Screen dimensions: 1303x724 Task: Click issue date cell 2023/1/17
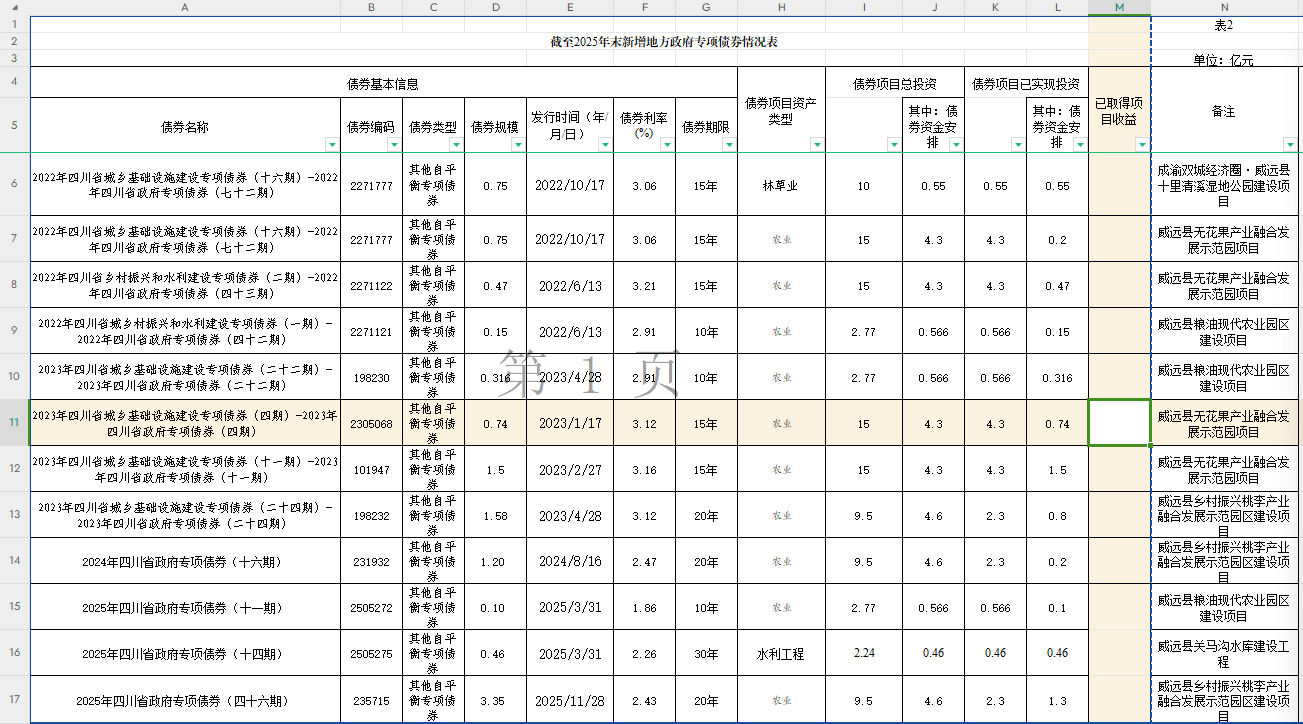(570, 423)
